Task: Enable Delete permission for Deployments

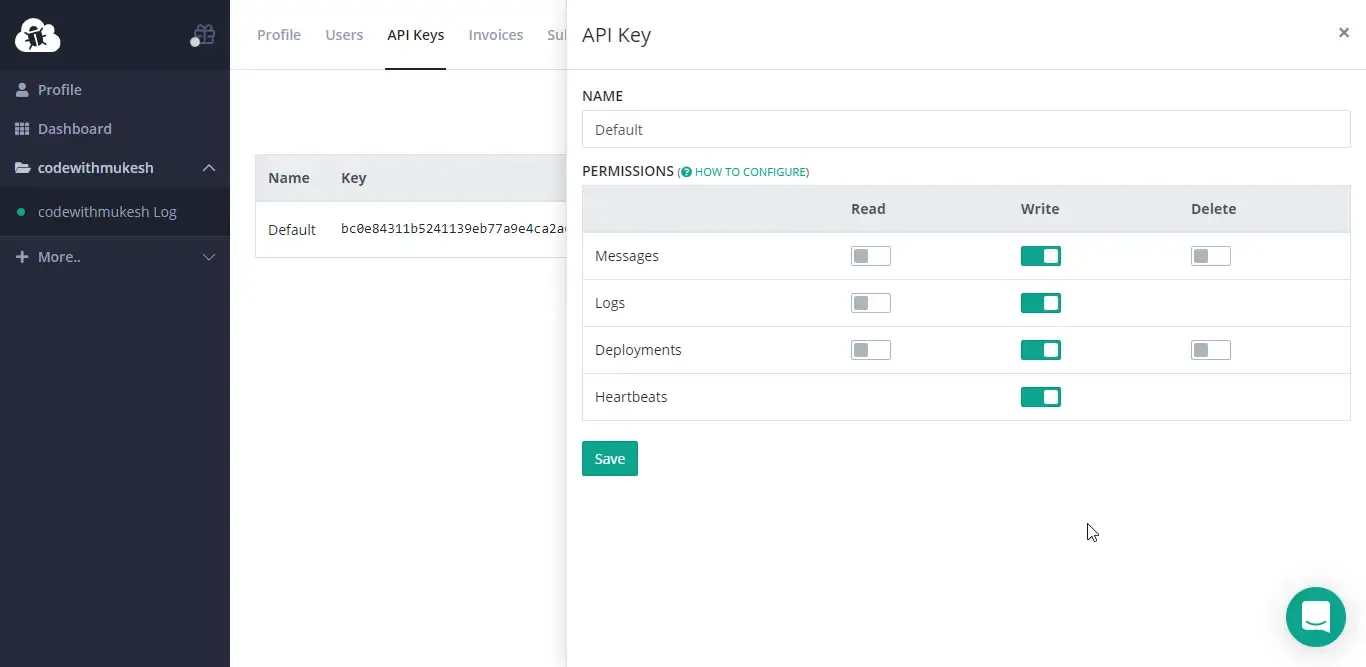Action: click(x=1210, y=349)
